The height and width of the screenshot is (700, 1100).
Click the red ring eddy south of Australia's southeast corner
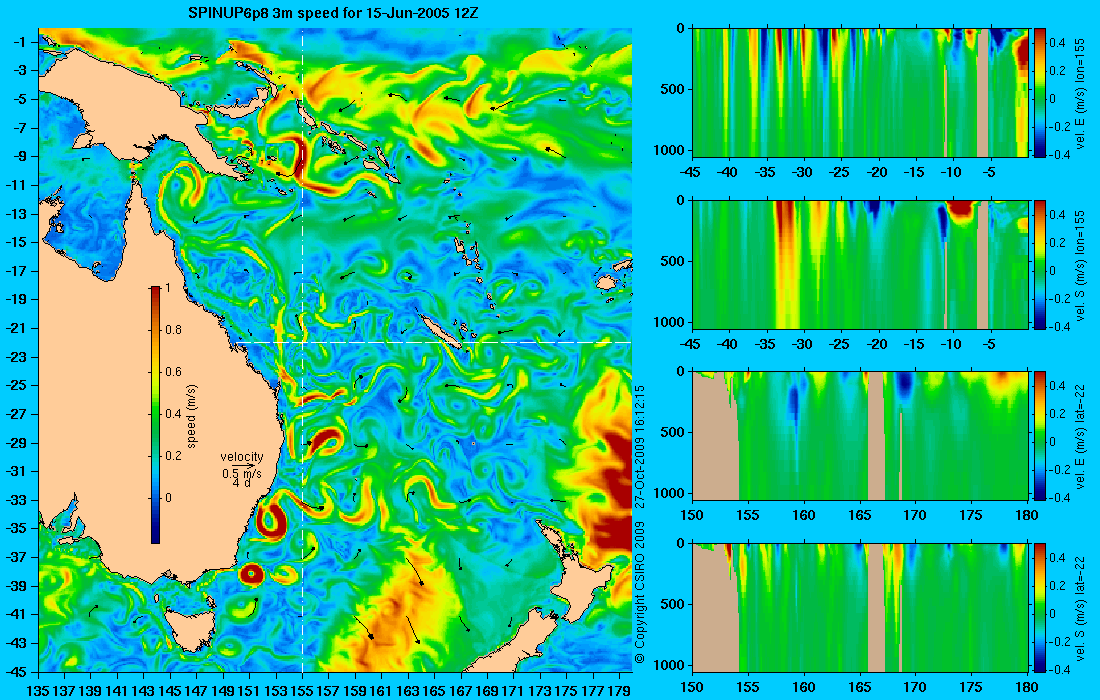coord(251,575)
